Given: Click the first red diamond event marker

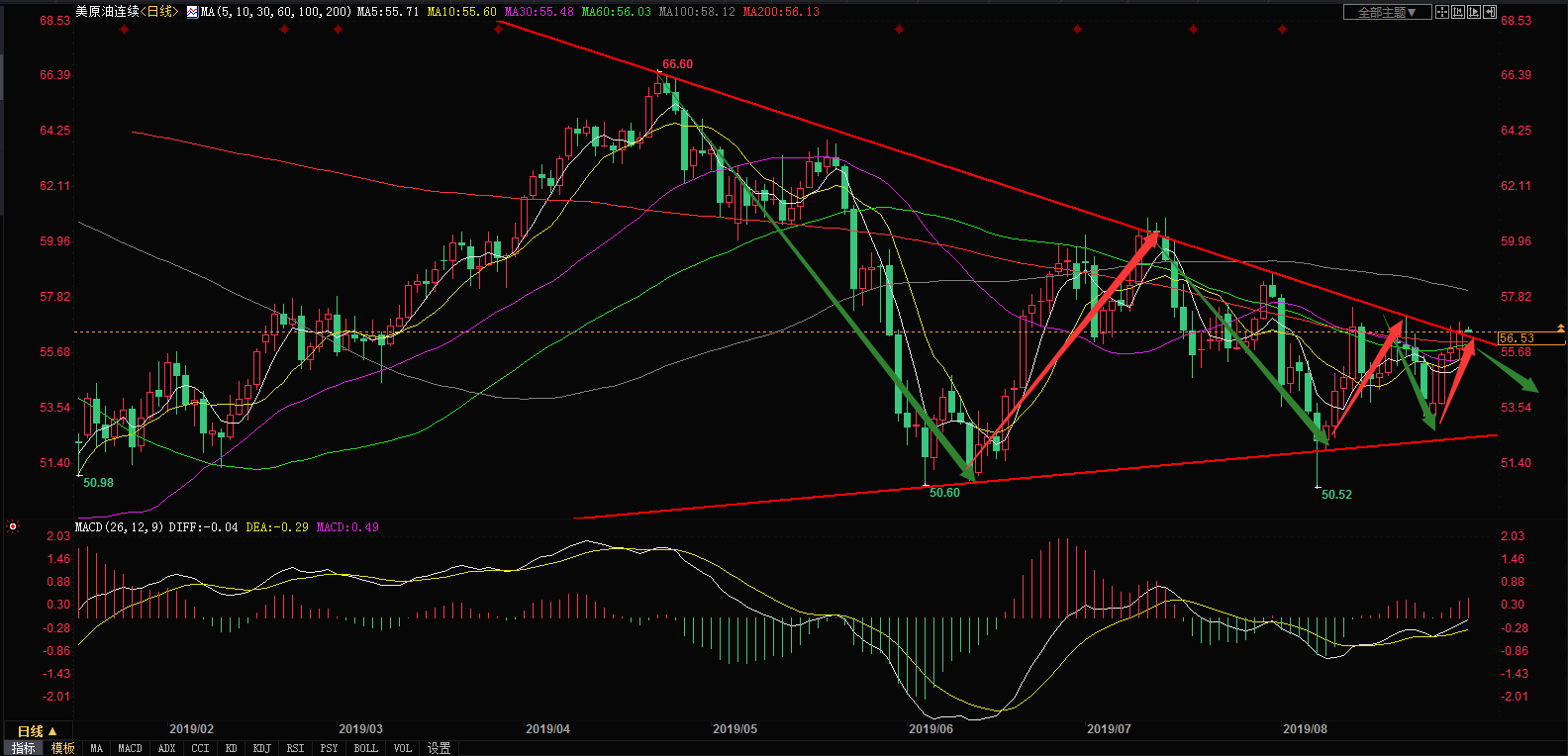Looking at the screenshot, I should [x=124, y=30].
